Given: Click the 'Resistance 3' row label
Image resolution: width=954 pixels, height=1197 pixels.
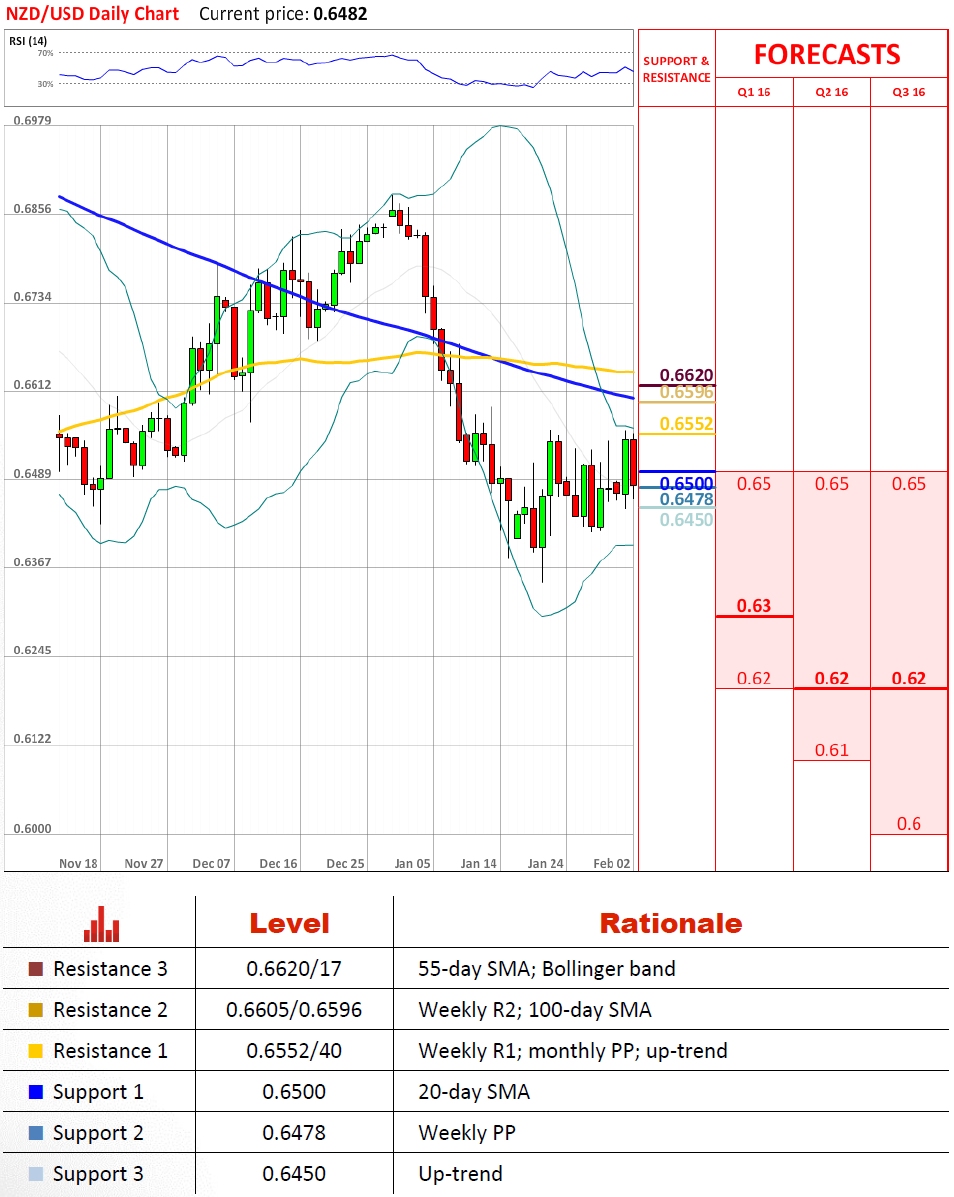Looking at the screenshot, I should click(110, 969).
